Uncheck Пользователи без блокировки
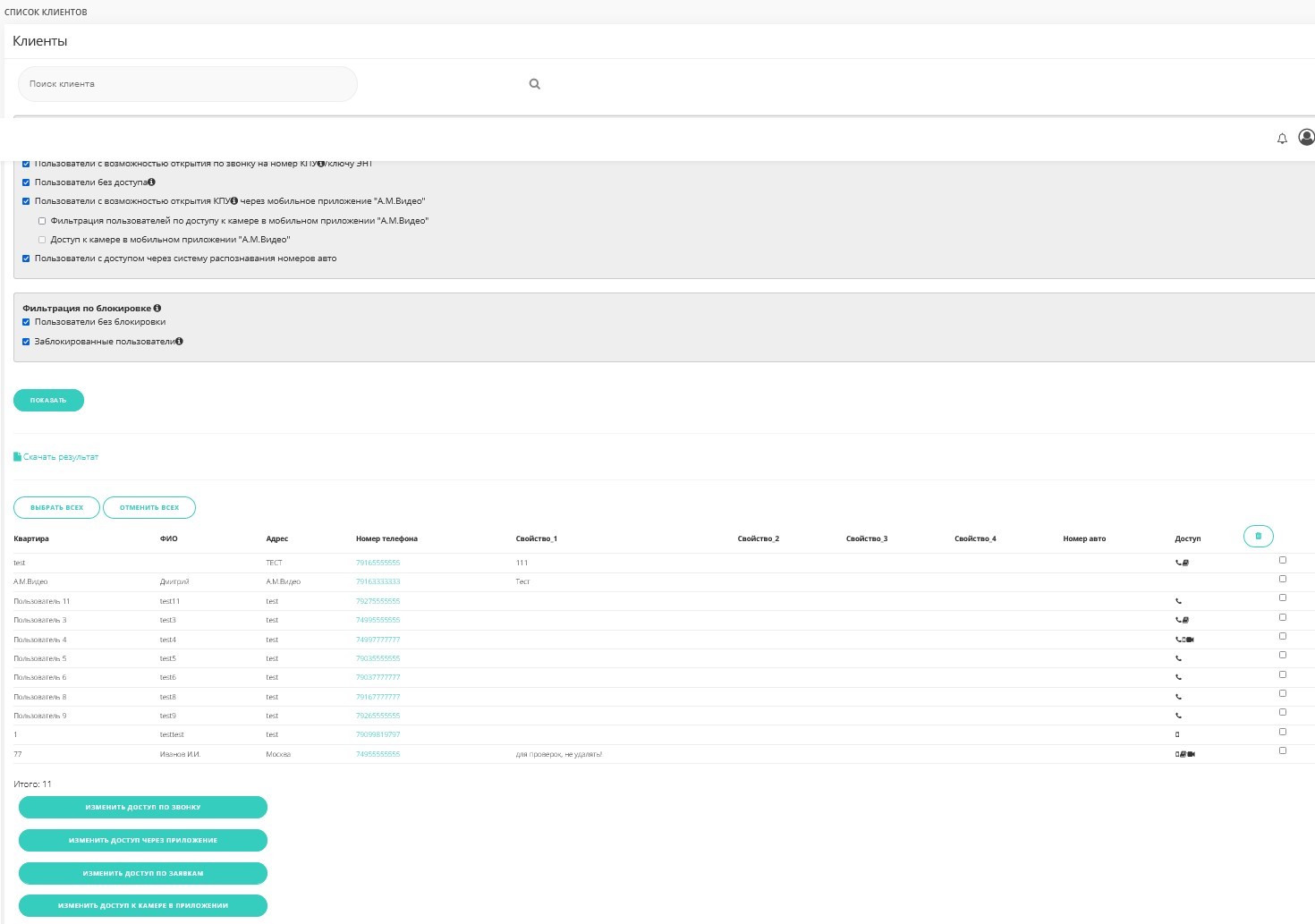The width and height of the screenshot is (1315, 924). [26, 322]
